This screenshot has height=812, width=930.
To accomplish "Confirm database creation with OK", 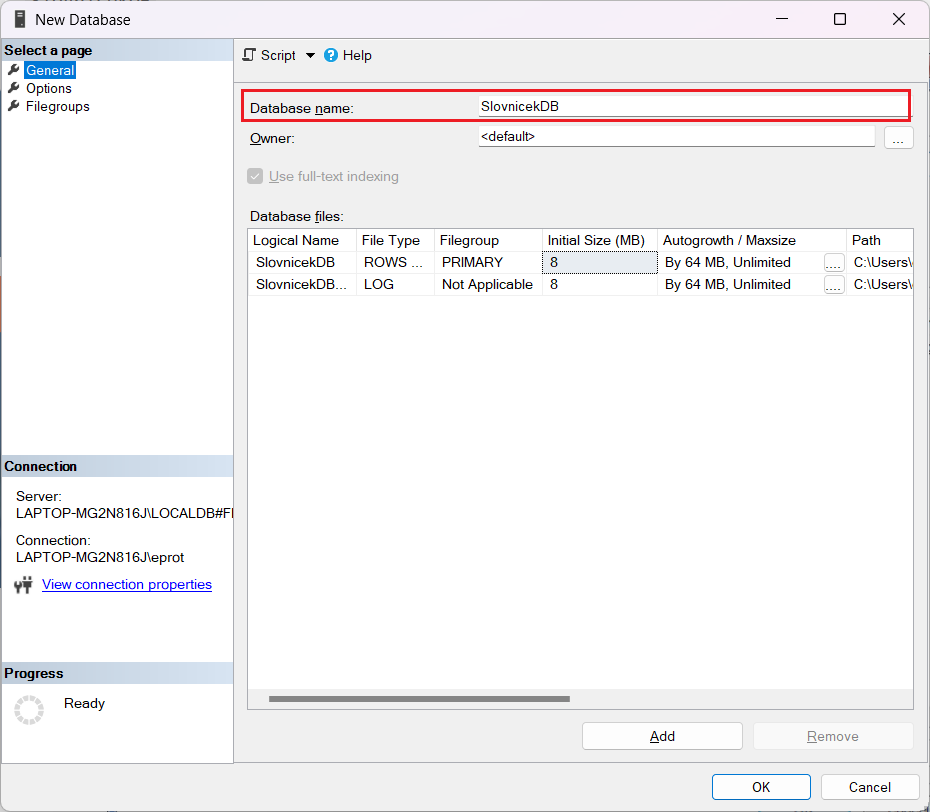I will point(760,787).
